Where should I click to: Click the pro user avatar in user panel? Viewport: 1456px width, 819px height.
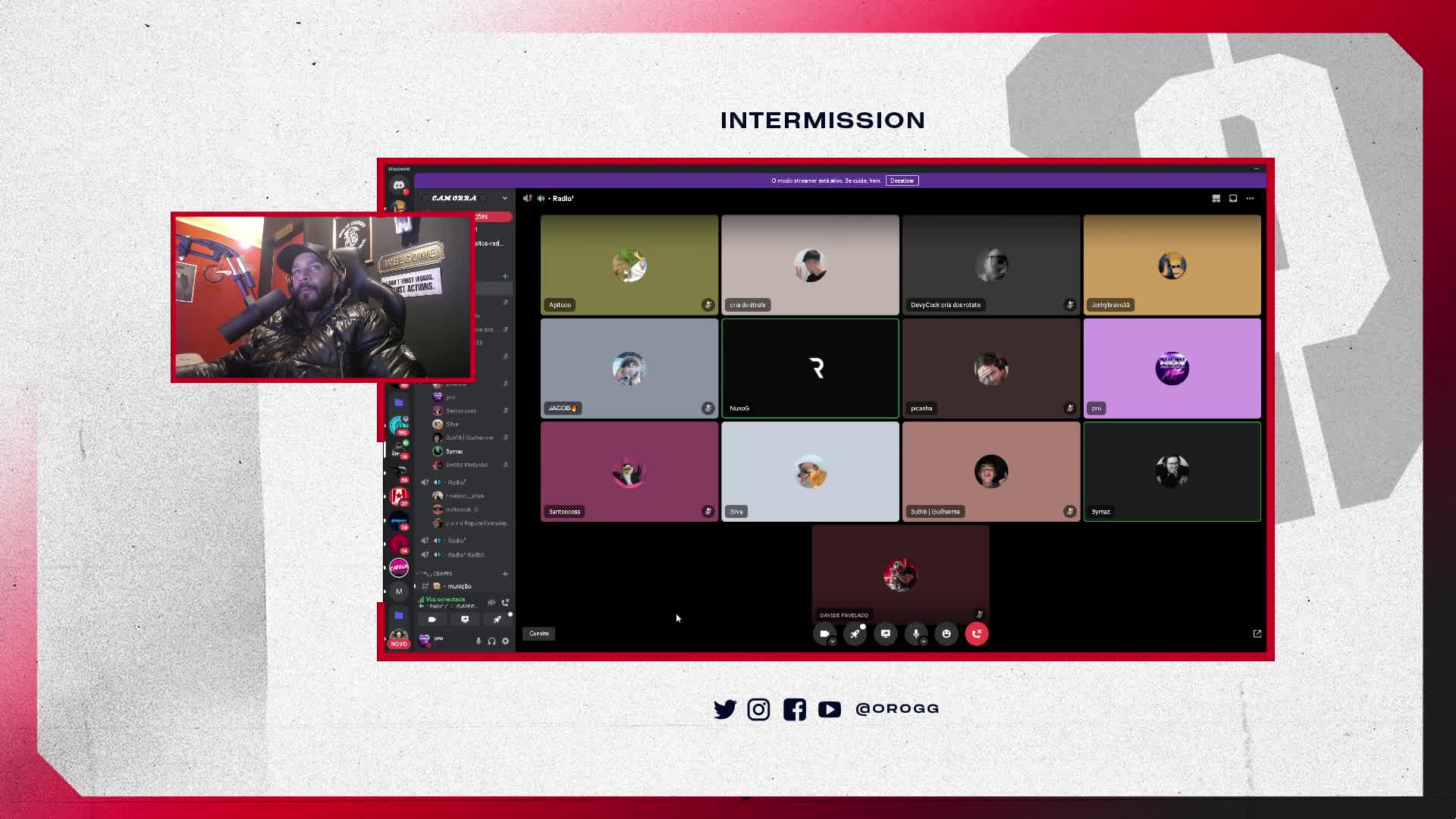point(425,640)
